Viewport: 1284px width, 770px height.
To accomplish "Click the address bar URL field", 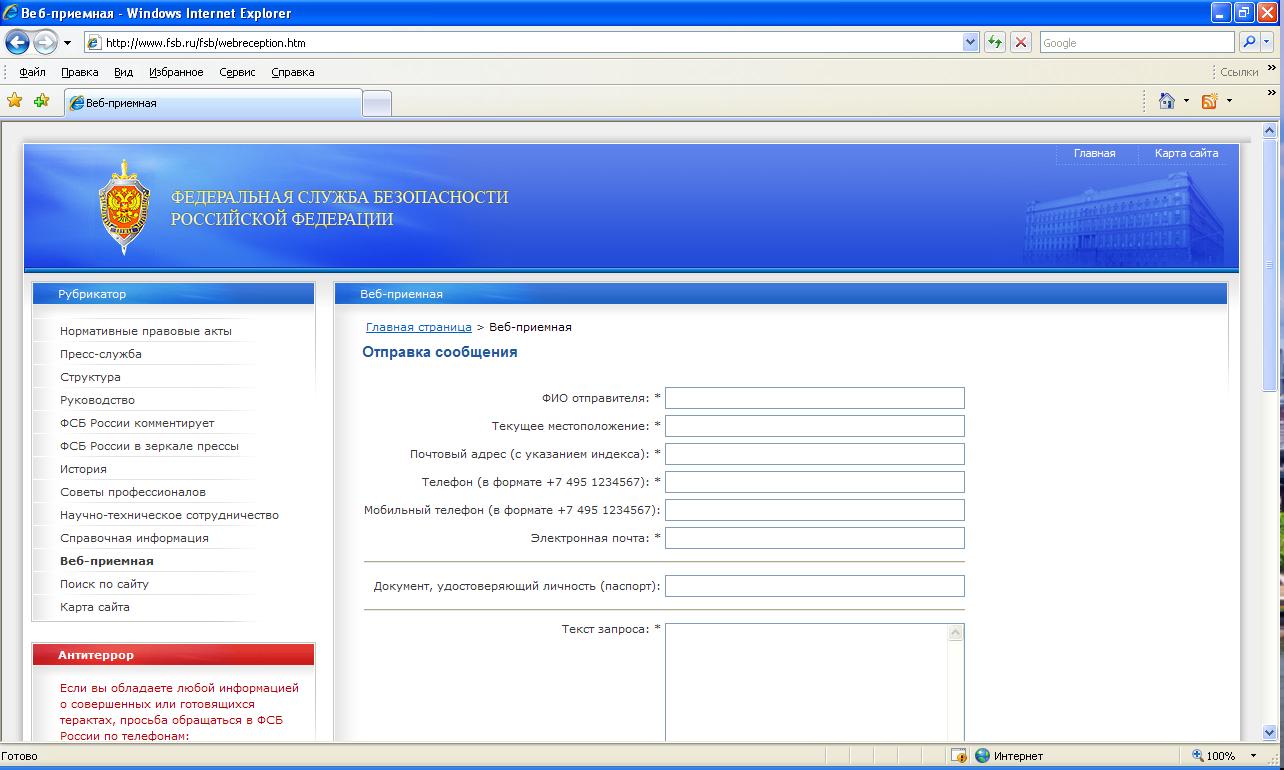I will (522, 43).
